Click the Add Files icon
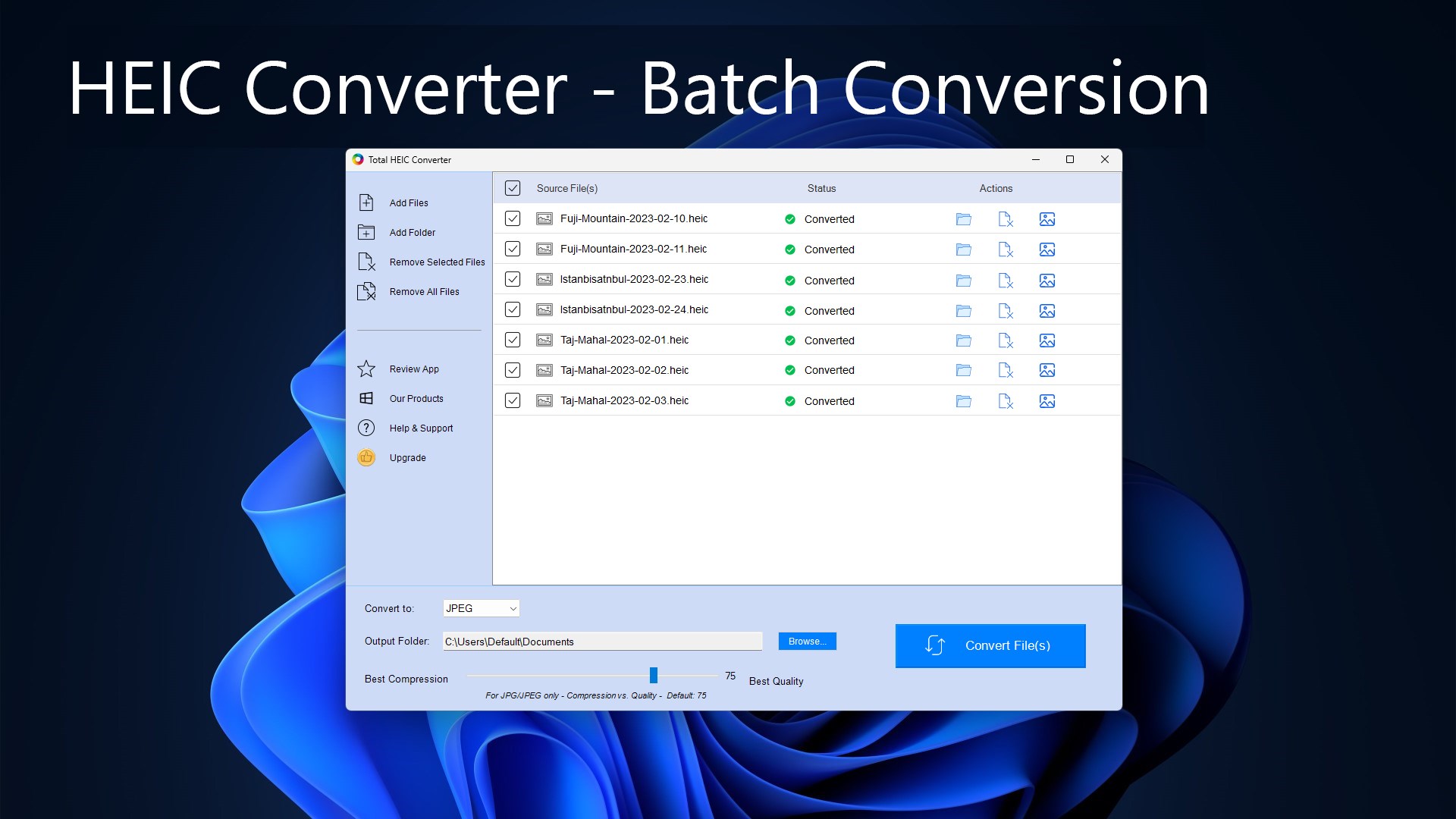The height and width of the screenshot is (819, 1456). coord(366,202)
